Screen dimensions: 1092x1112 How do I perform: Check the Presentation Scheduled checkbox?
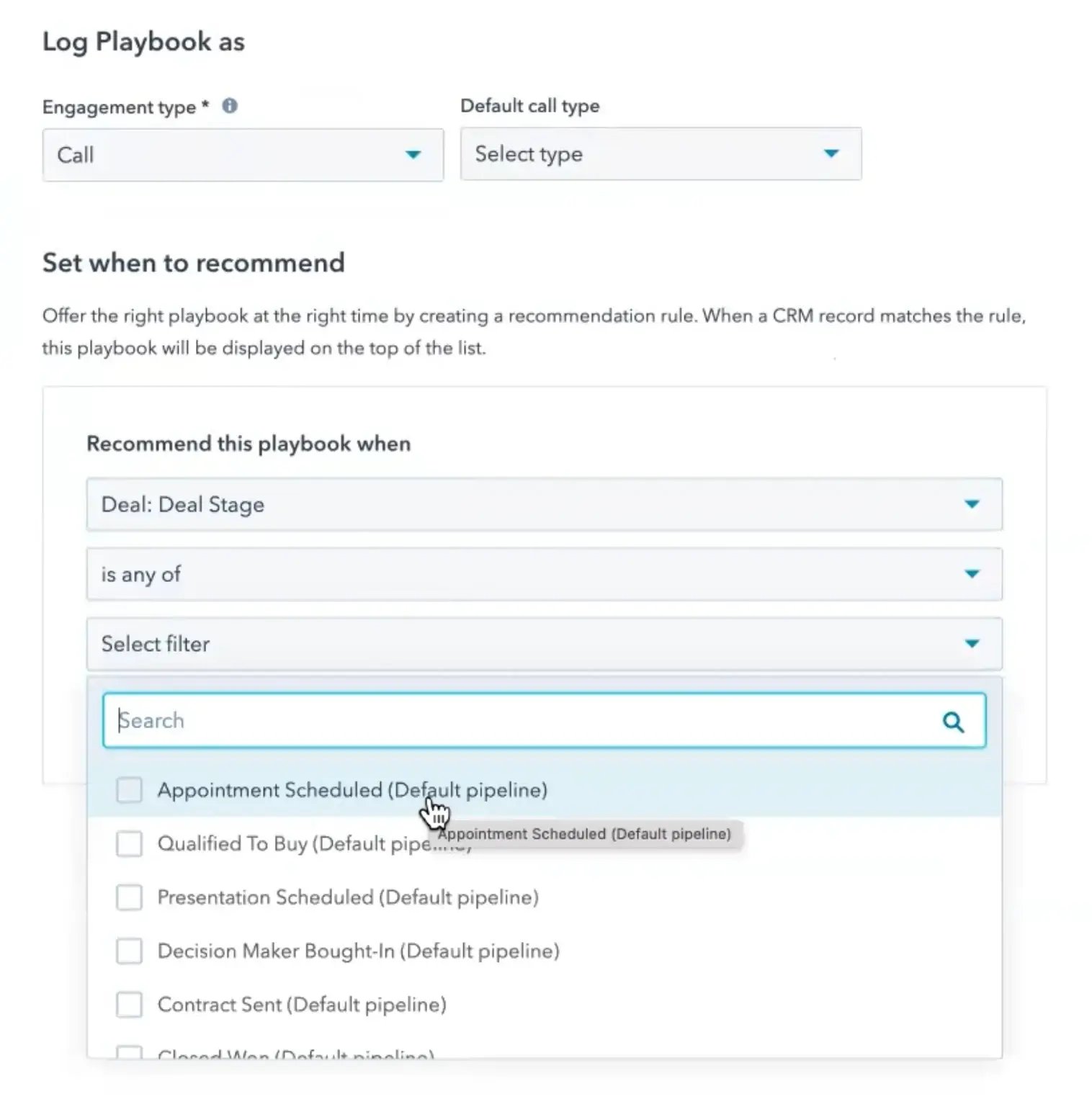pyautogui.click(x=129, y=897)
